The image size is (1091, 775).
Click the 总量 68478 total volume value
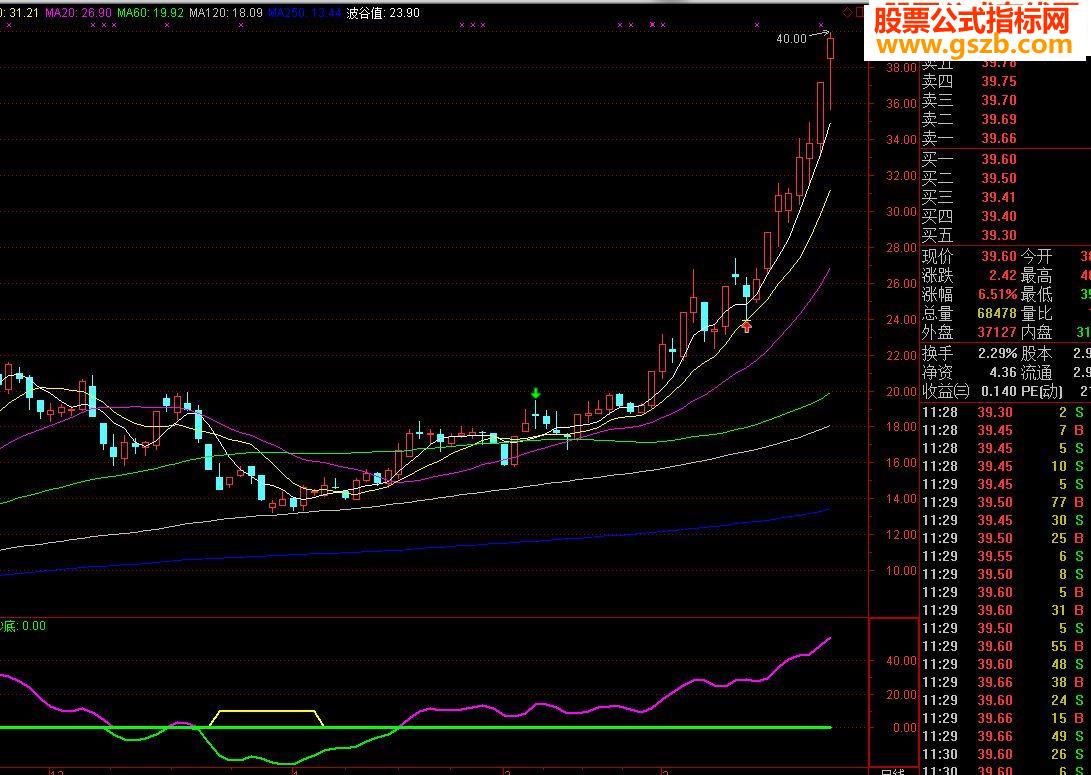(x=997, y=314)
